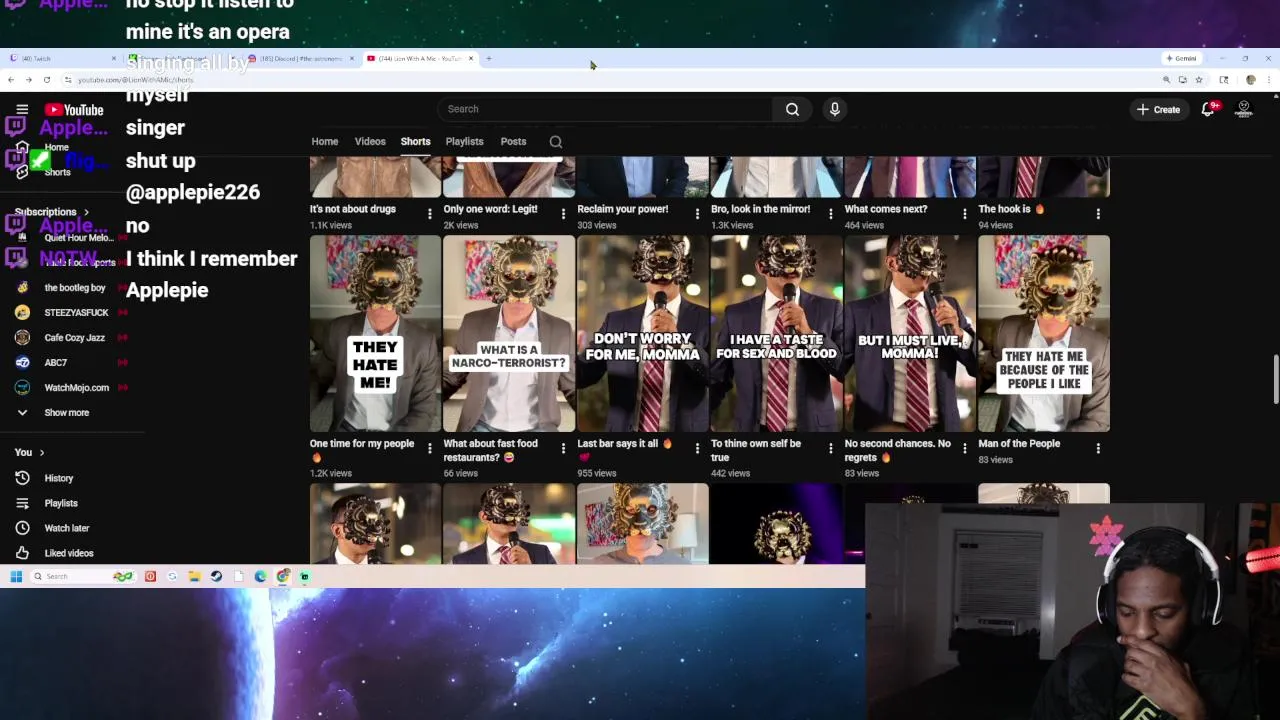Screen dimensions: 1280x720
Task: Search within channel using the magnifier icon
Action: [556, 142]
